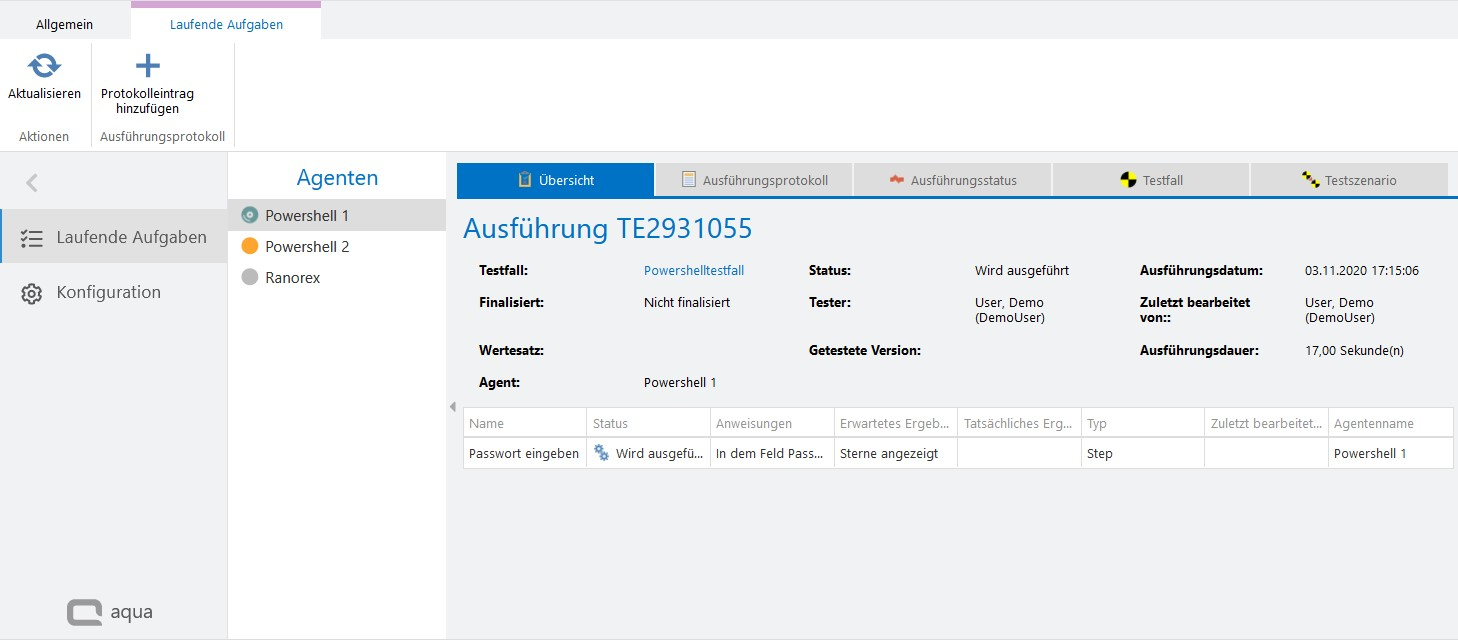Click the gray Ranorex status icon
This screenshot has width=1458, height=640.
click(250, 277)
